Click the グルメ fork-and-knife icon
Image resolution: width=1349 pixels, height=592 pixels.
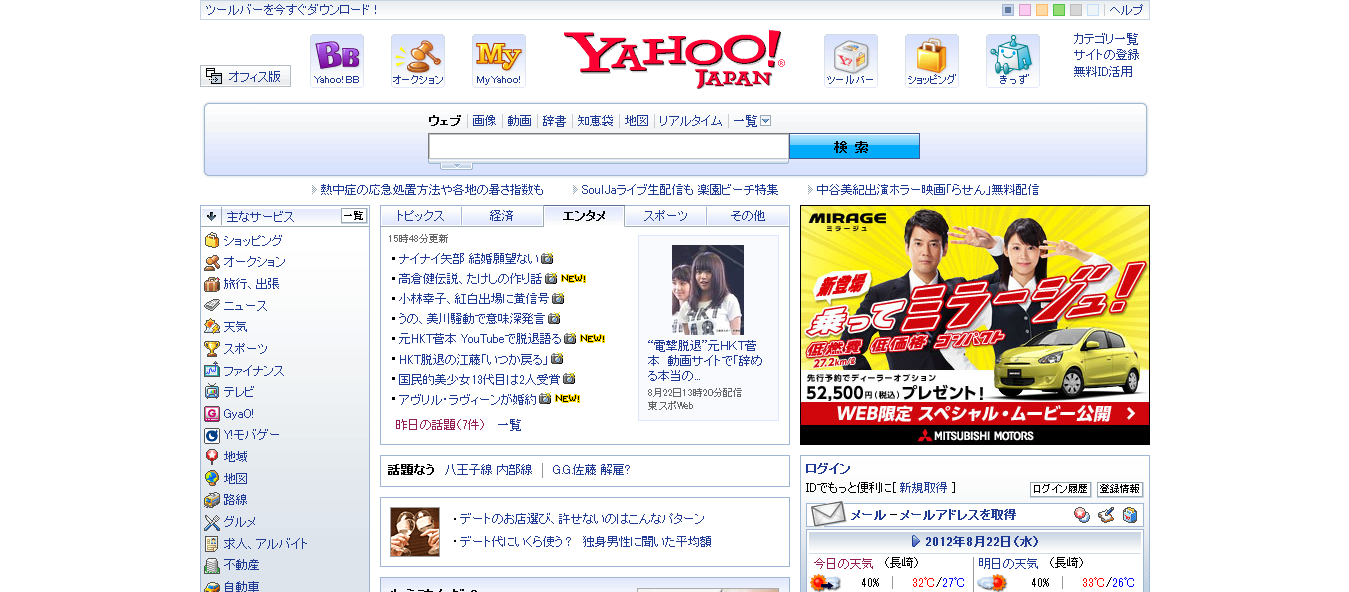(x=212, y=522)
